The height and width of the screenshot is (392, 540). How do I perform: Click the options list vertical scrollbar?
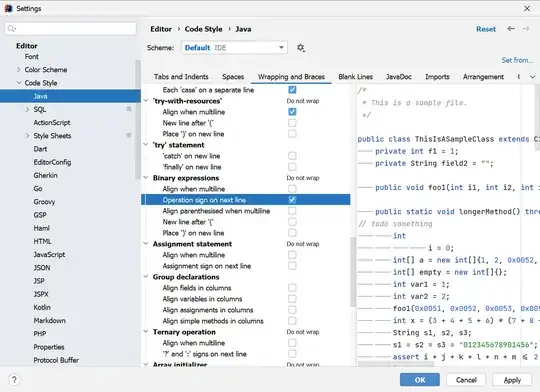[x=353, y=272]
